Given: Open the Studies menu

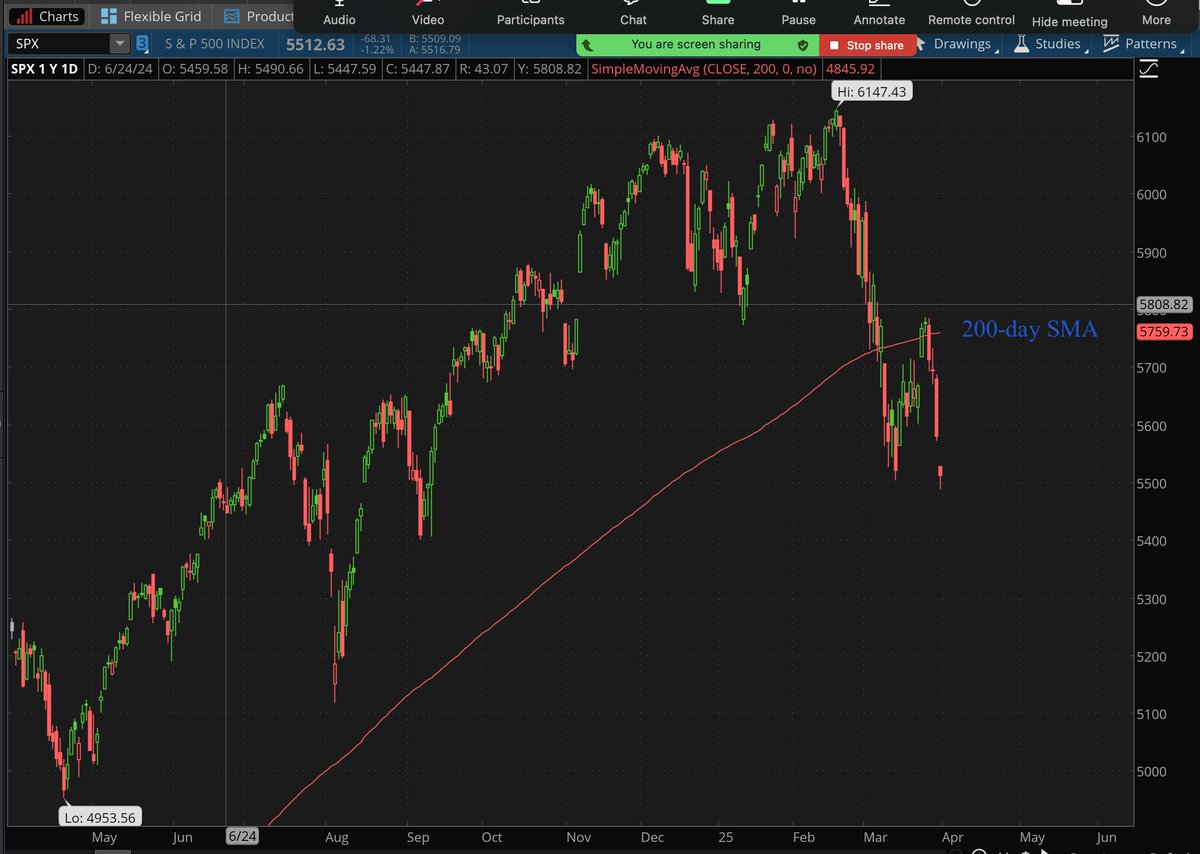Looking at the screenshot, I should (x=1057, y=44).
